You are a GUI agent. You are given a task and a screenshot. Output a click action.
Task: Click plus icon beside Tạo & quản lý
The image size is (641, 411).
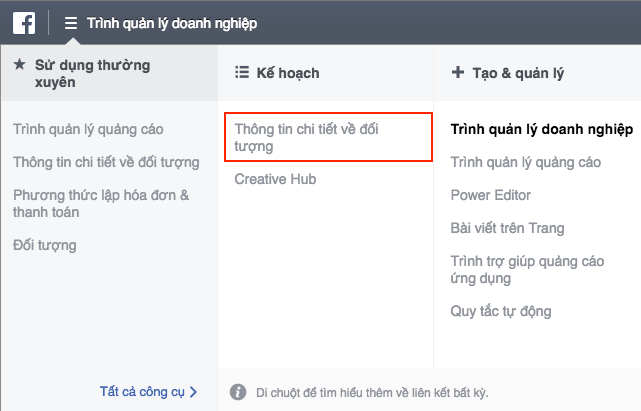point(458,73)
